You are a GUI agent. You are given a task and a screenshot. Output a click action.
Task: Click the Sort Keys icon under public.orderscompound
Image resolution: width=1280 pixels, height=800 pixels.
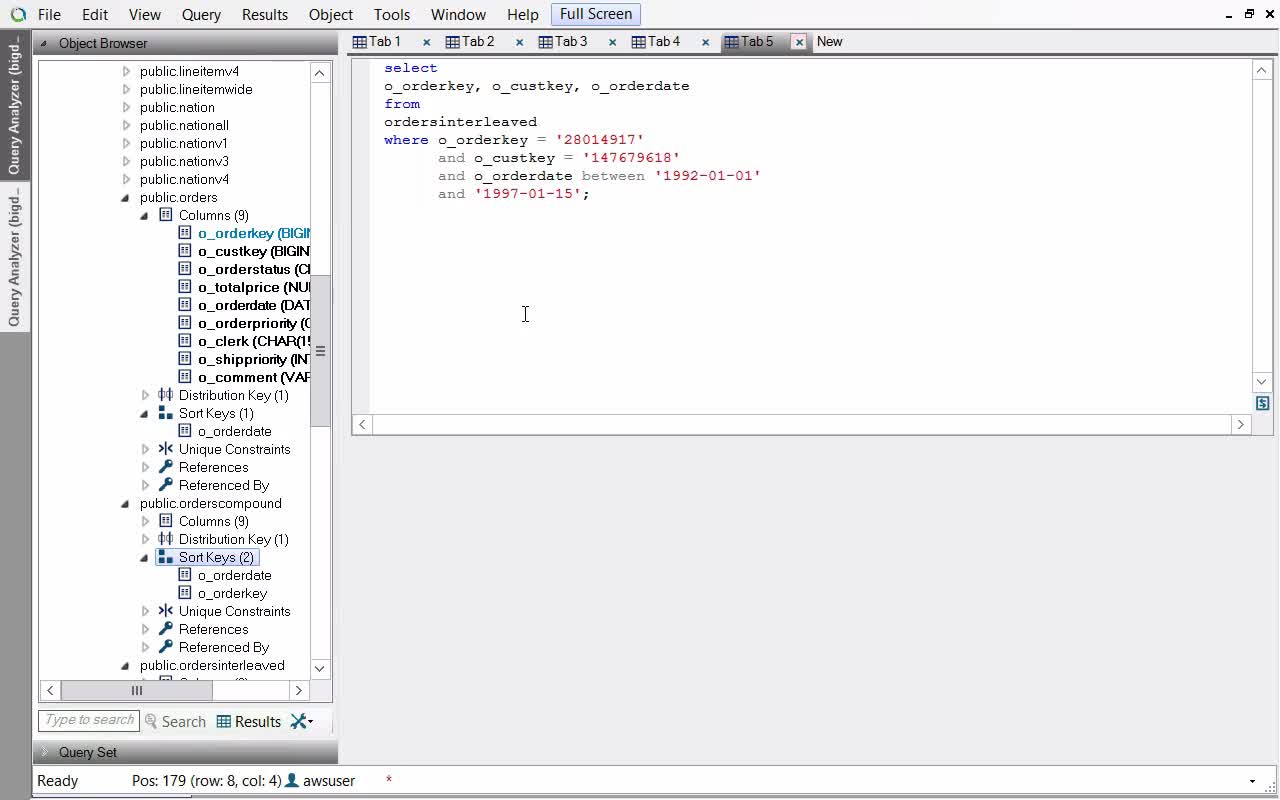tap(165, 557)
